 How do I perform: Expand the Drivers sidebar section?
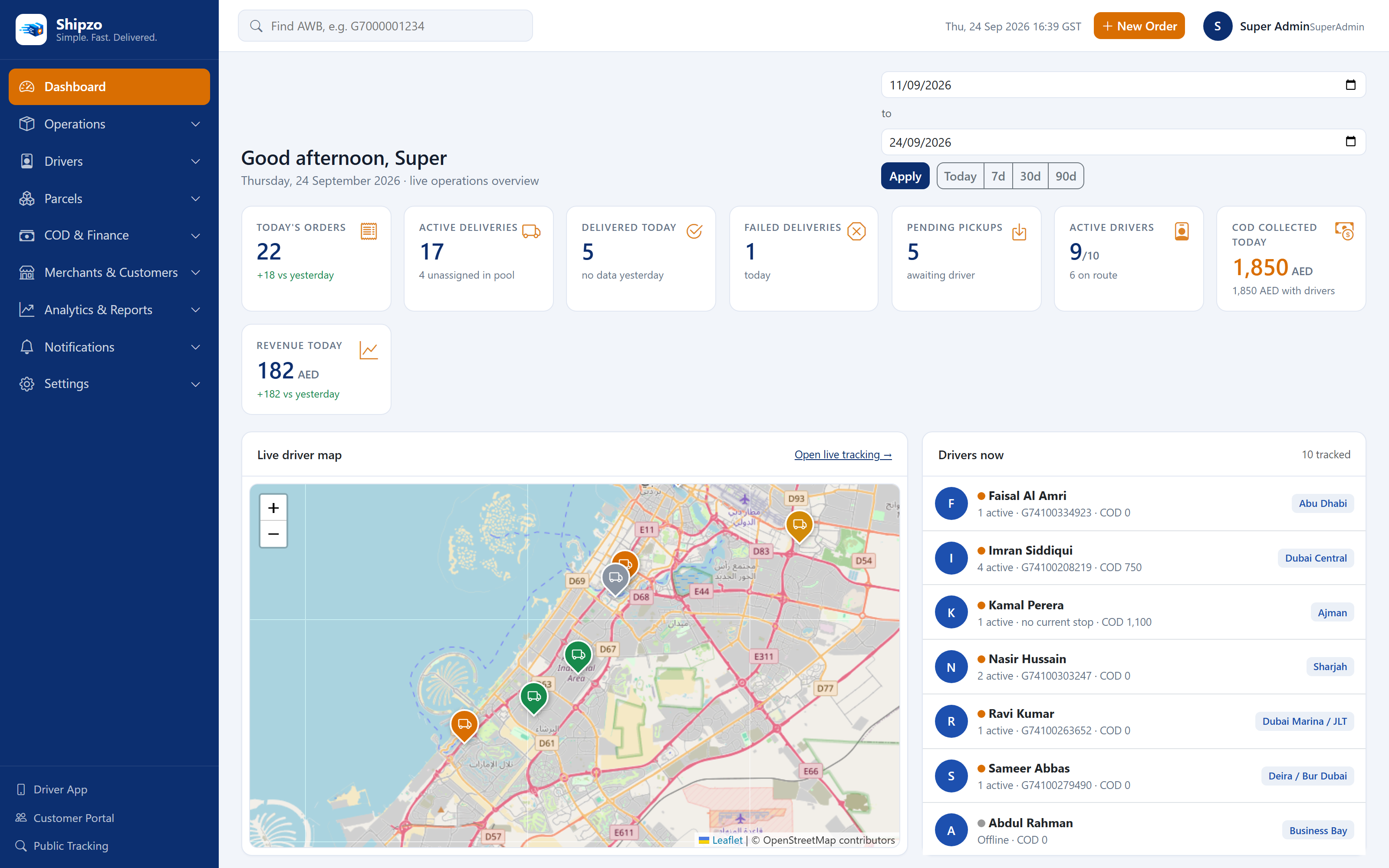coord(109,161)
